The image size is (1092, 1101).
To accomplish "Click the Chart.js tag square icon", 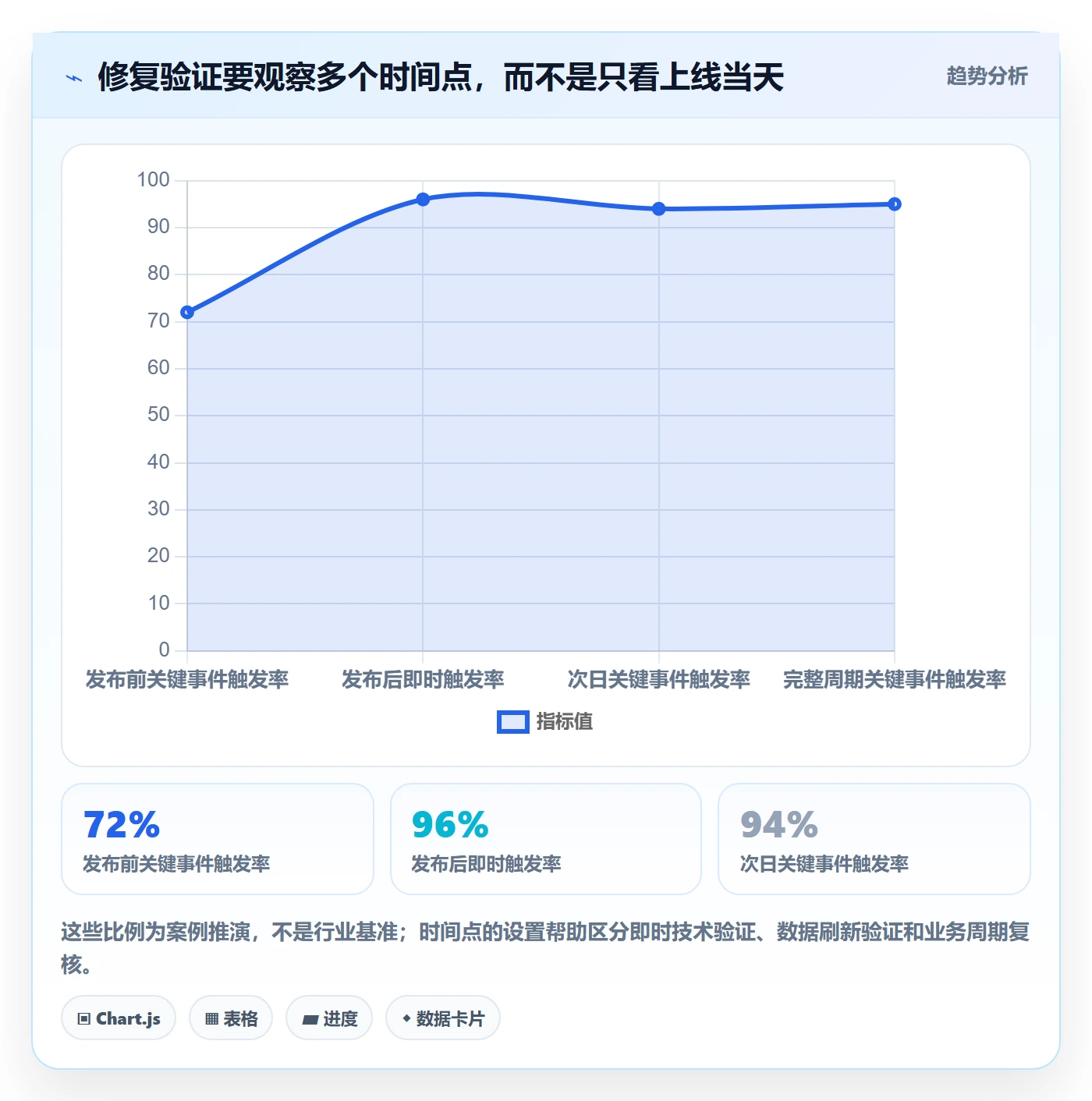I will [84, 1019].
